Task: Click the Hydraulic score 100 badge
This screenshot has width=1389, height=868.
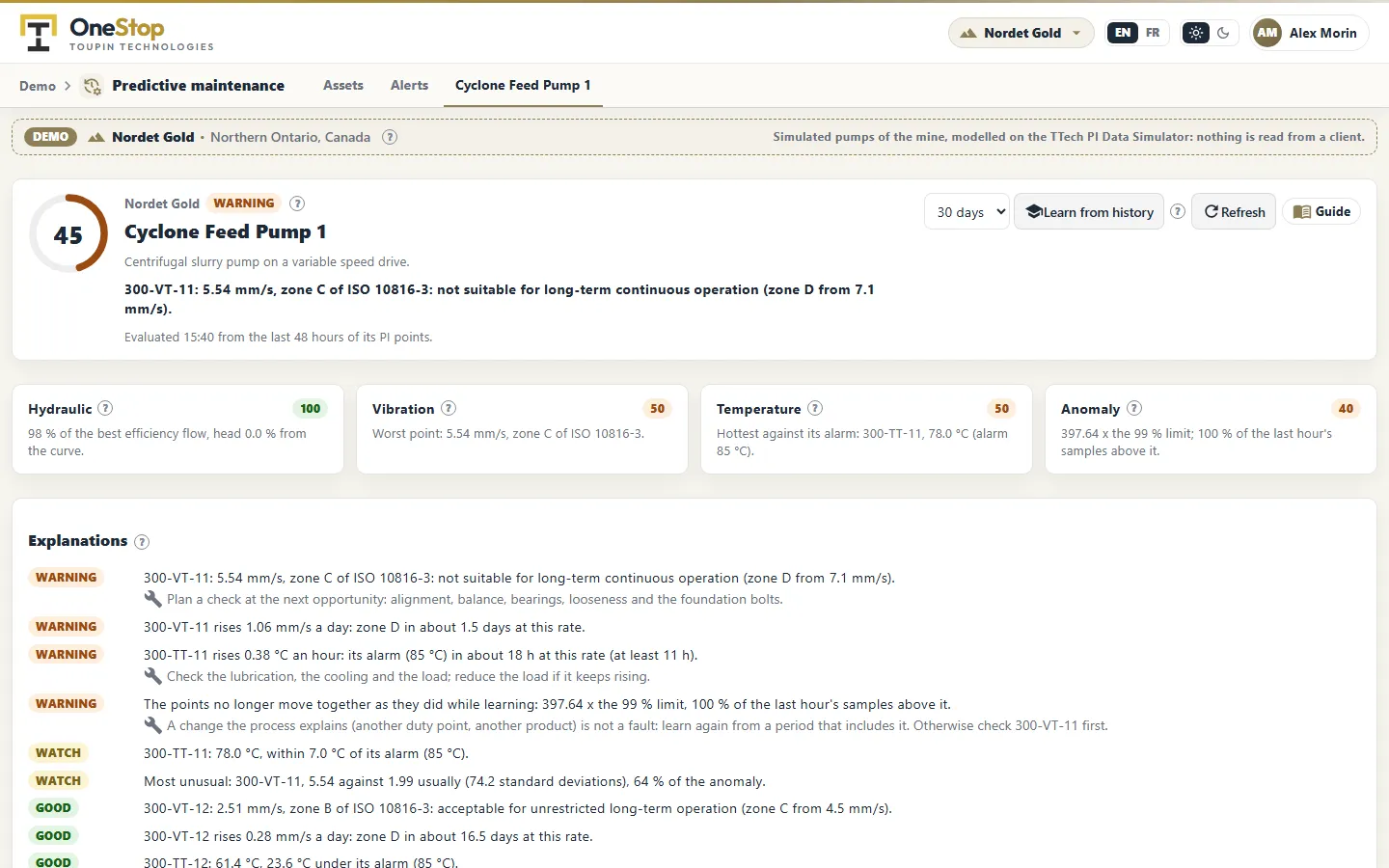Action: tap(310, 409)
